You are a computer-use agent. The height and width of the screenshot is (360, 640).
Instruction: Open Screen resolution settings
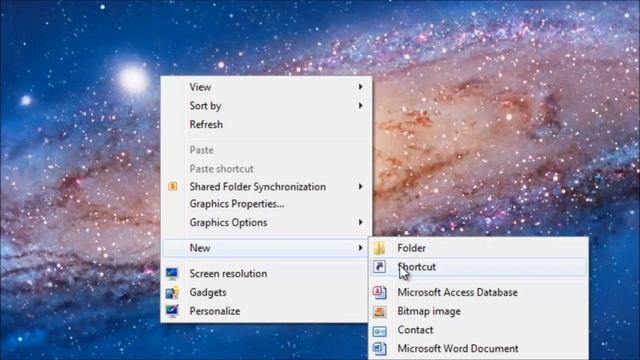[266, 273]
